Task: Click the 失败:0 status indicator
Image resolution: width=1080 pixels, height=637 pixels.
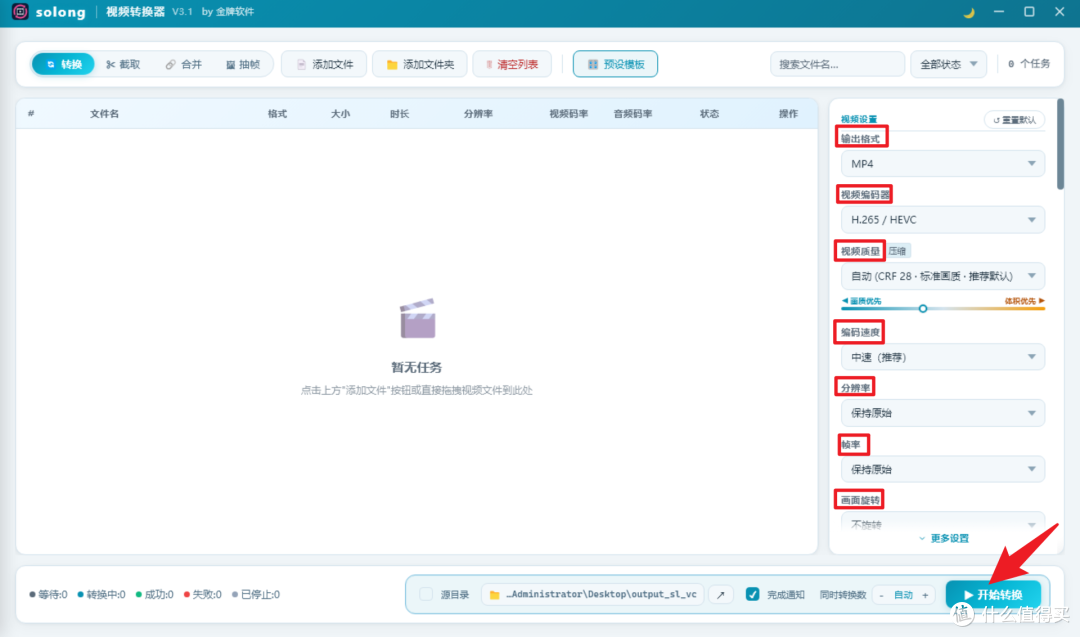Action: 202,594
